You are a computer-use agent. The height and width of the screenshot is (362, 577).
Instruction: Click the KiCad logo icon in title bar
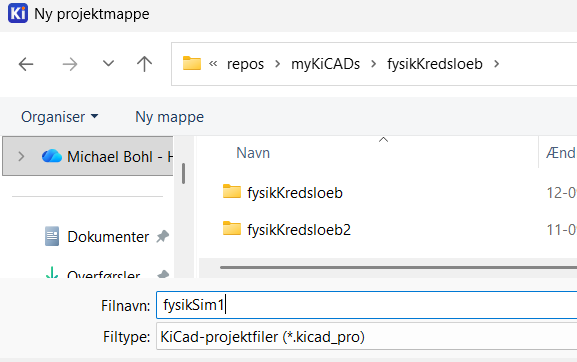tap(18, 14)
